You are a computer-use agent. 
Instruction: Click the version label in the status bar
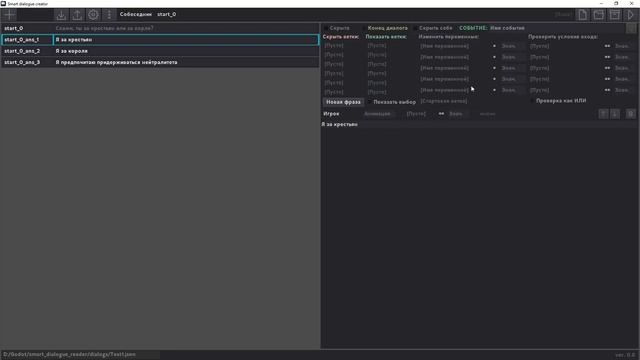pos(625,355)
